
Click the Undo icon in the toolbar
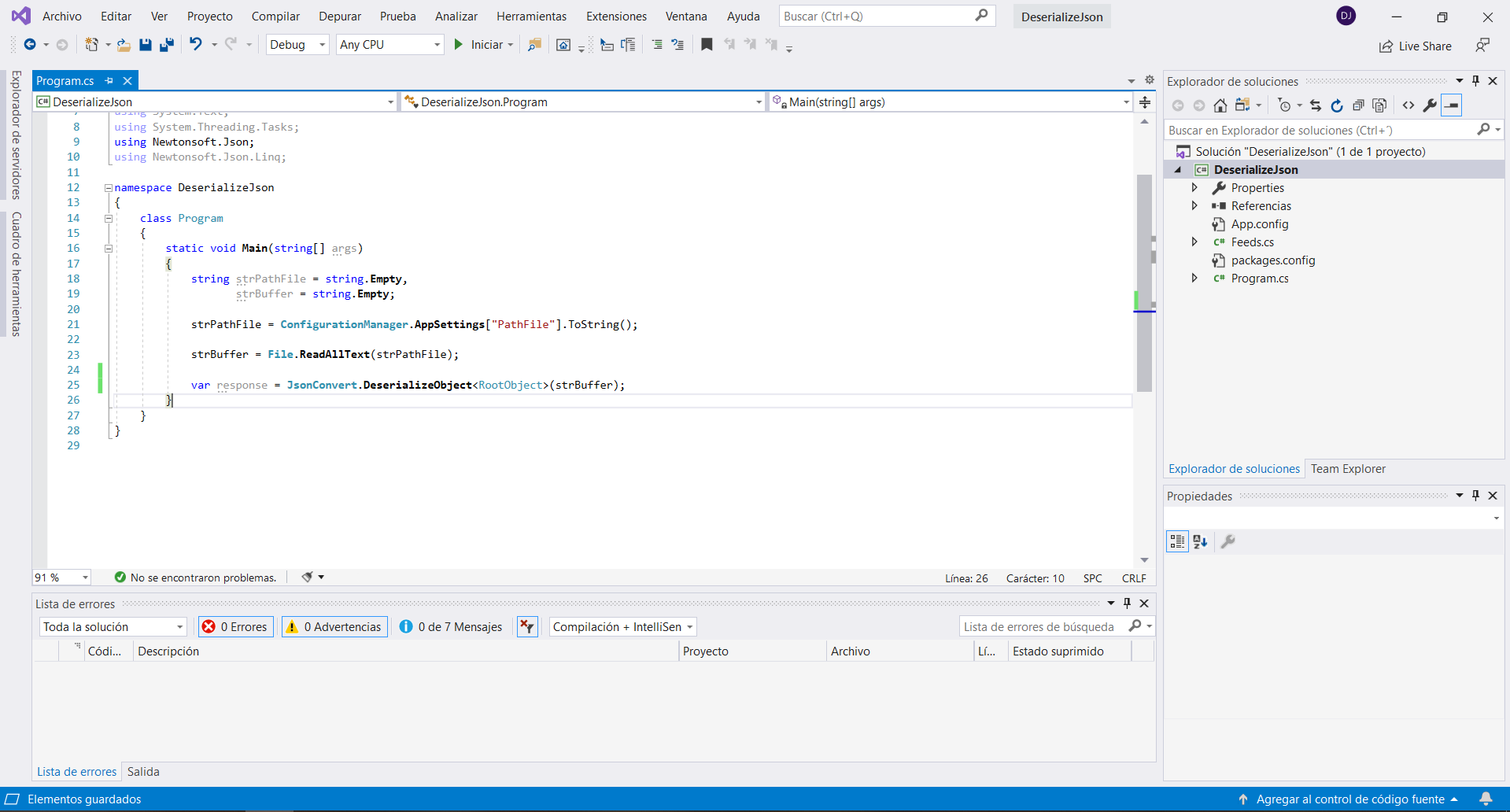point(196,45)
